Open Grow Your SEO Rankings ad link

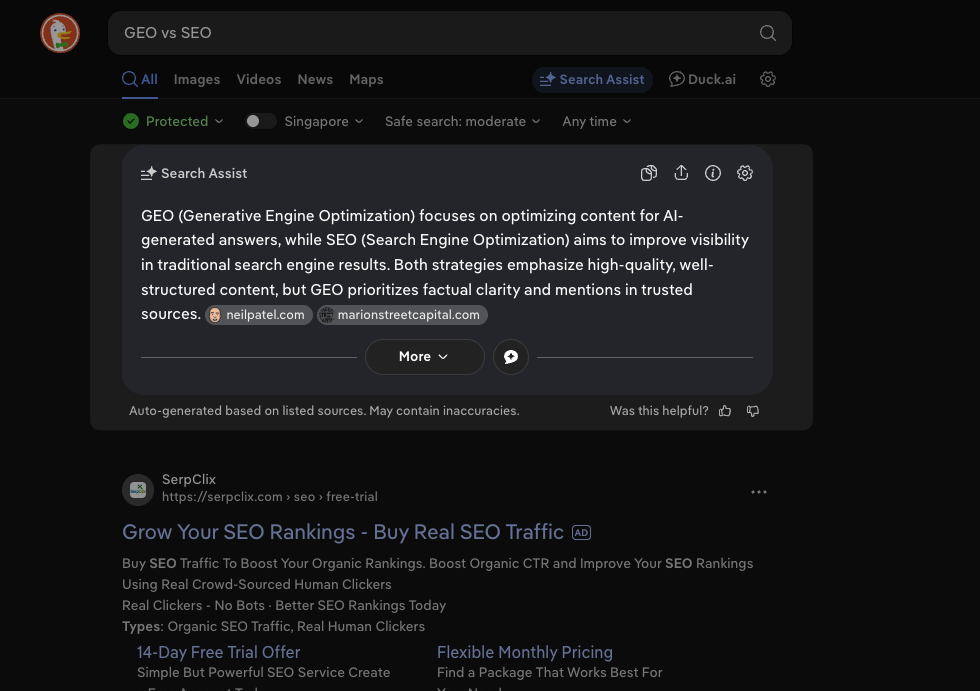point(342,532)
